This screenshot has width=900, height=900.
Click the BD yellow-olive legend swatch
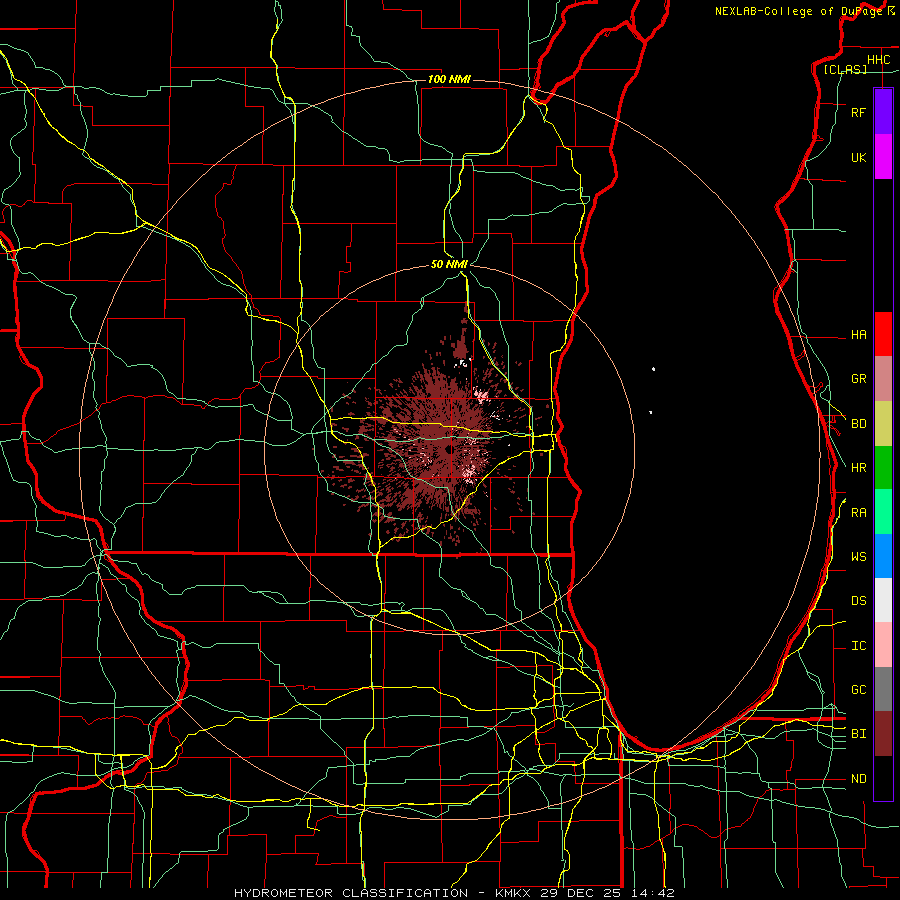point(883,424)
